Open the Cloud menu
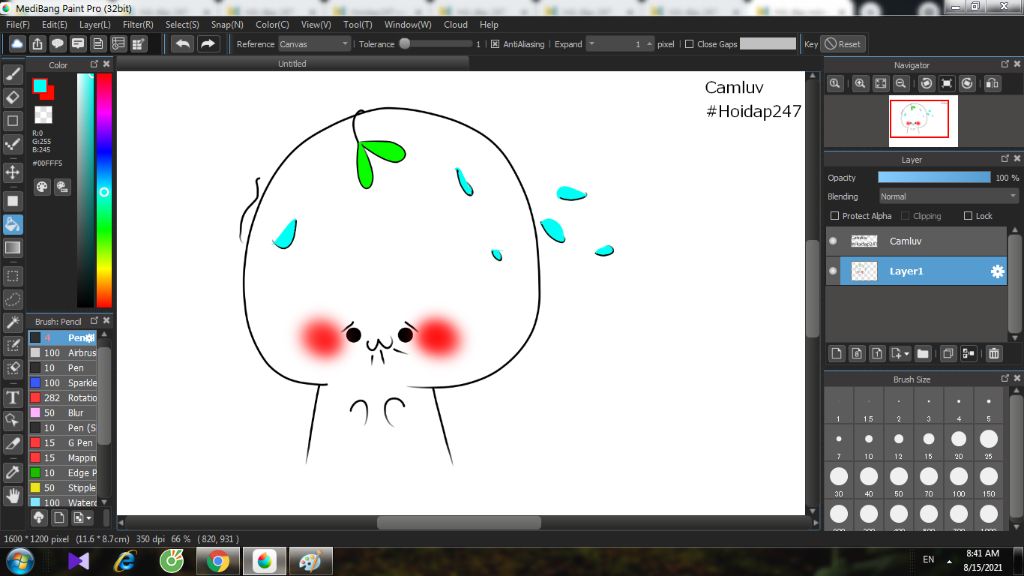Screen dimensions: 1024x576 pyautogui.click(x=455, y=24)
